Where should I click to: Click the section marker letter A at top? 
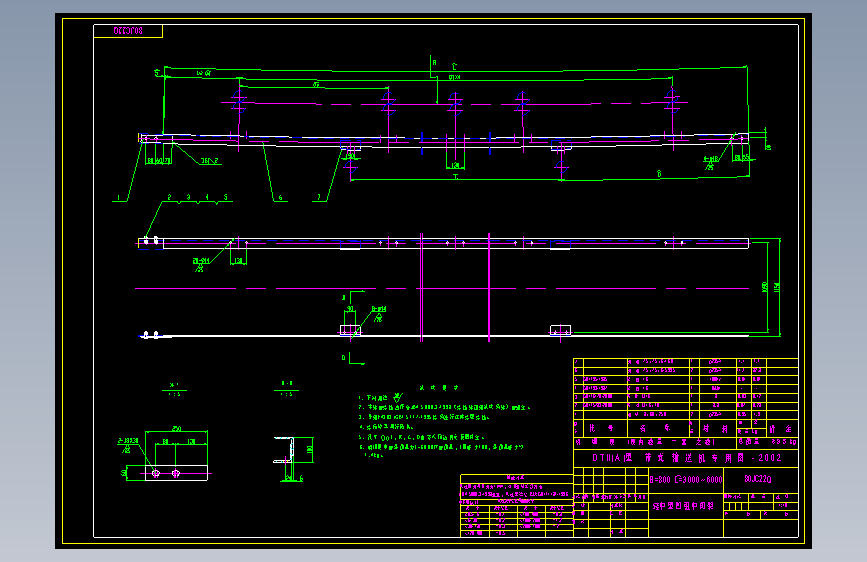pyautogui.click(x=434, y=63)
